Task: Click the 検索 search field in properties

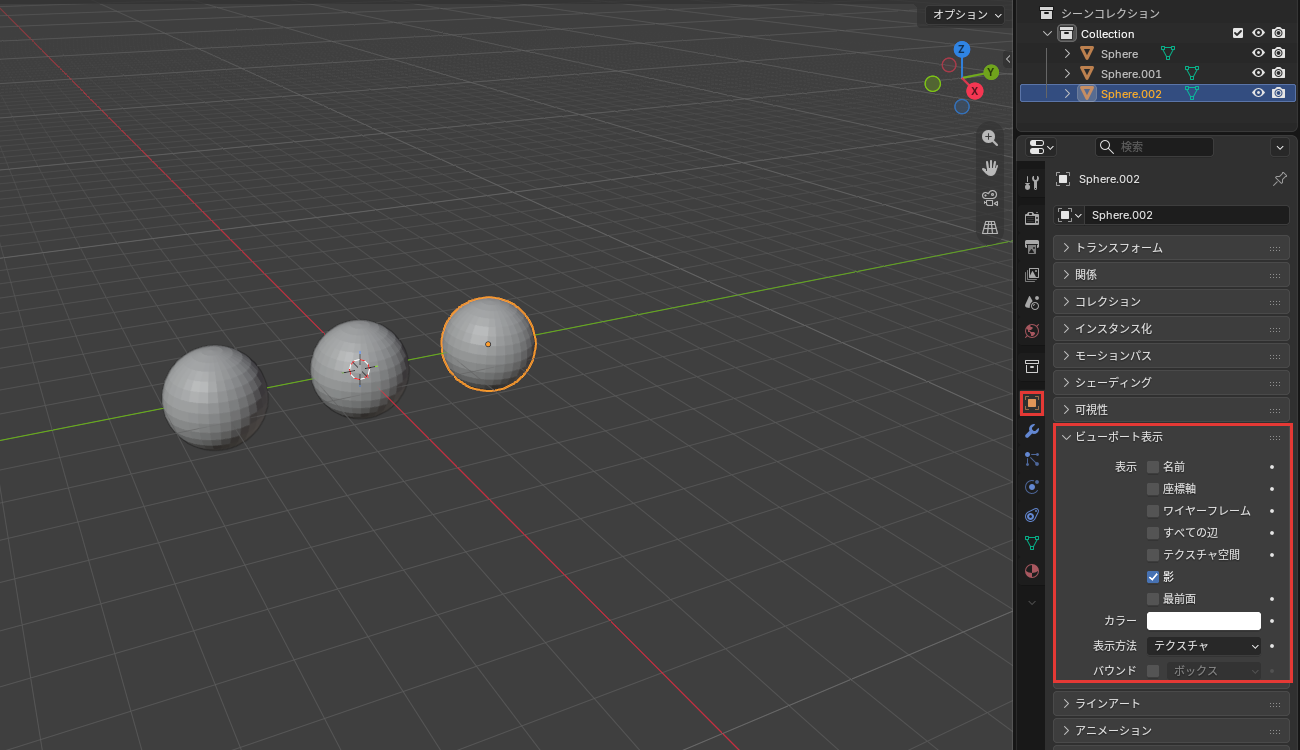Action: [x=1154, y=147]
